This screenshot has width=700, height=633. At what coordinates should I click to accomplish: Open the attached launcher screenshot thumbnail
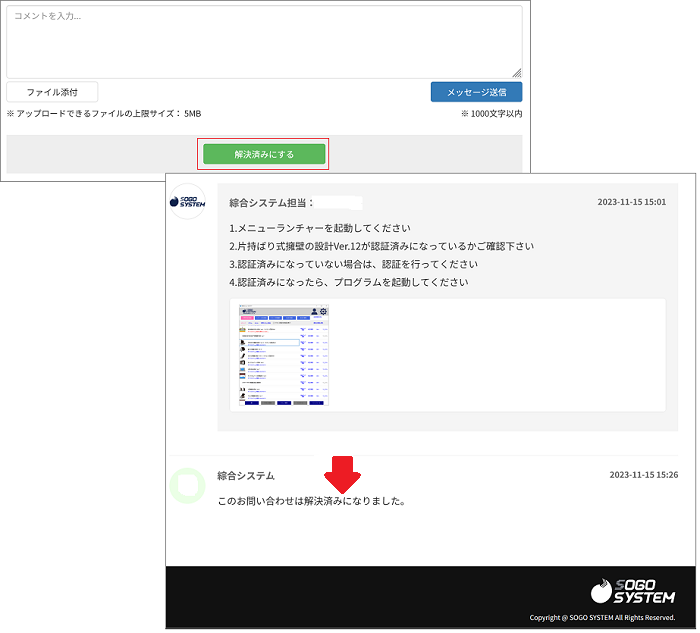(x=284, y=355)
